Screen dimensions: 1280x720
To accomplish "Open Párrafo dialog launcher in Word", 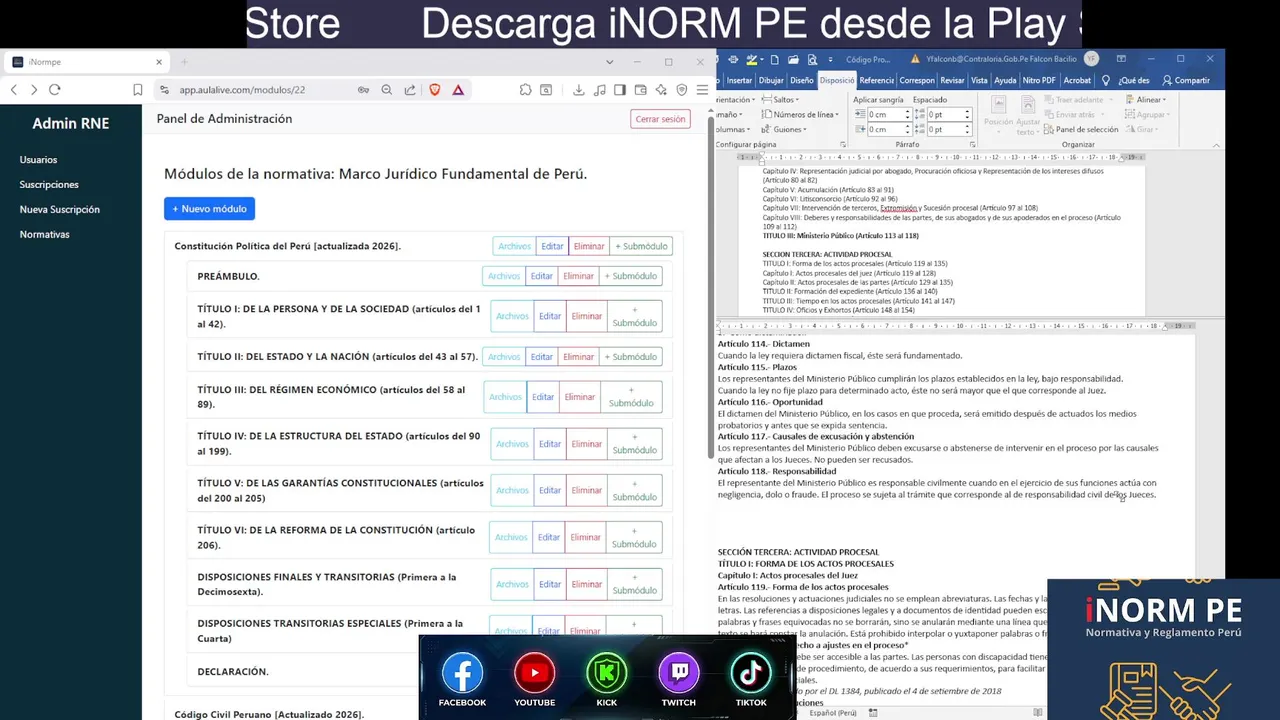I will click(973, 145).
